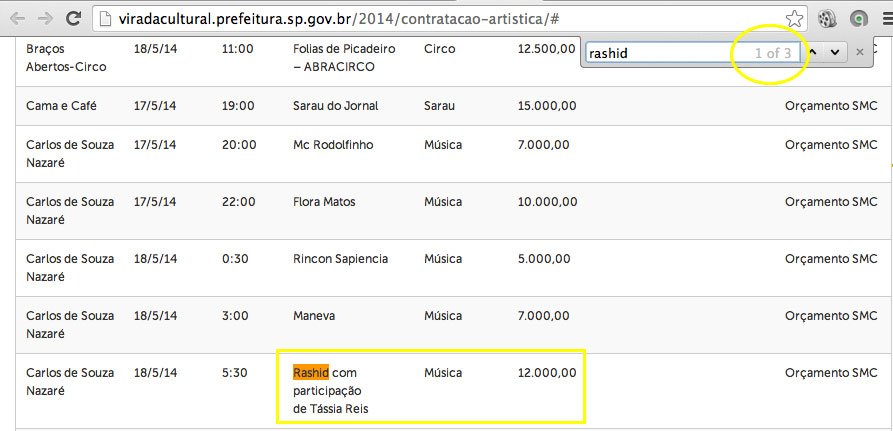Click the browser forward arrow
Screen dimensions: 893x431
[x=44, y=18]
